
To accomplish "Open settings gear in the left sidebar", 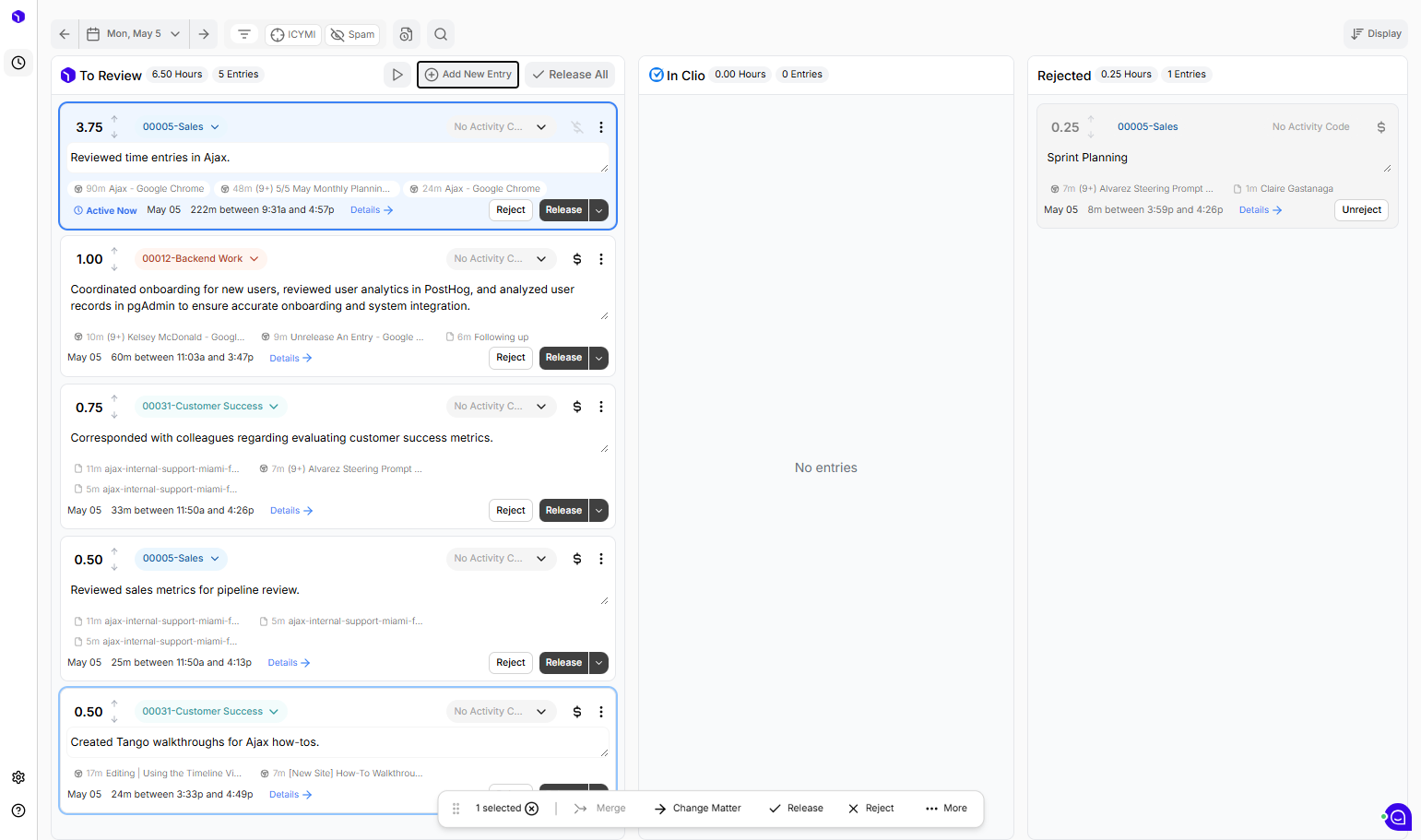I will [x=18, y=777].
